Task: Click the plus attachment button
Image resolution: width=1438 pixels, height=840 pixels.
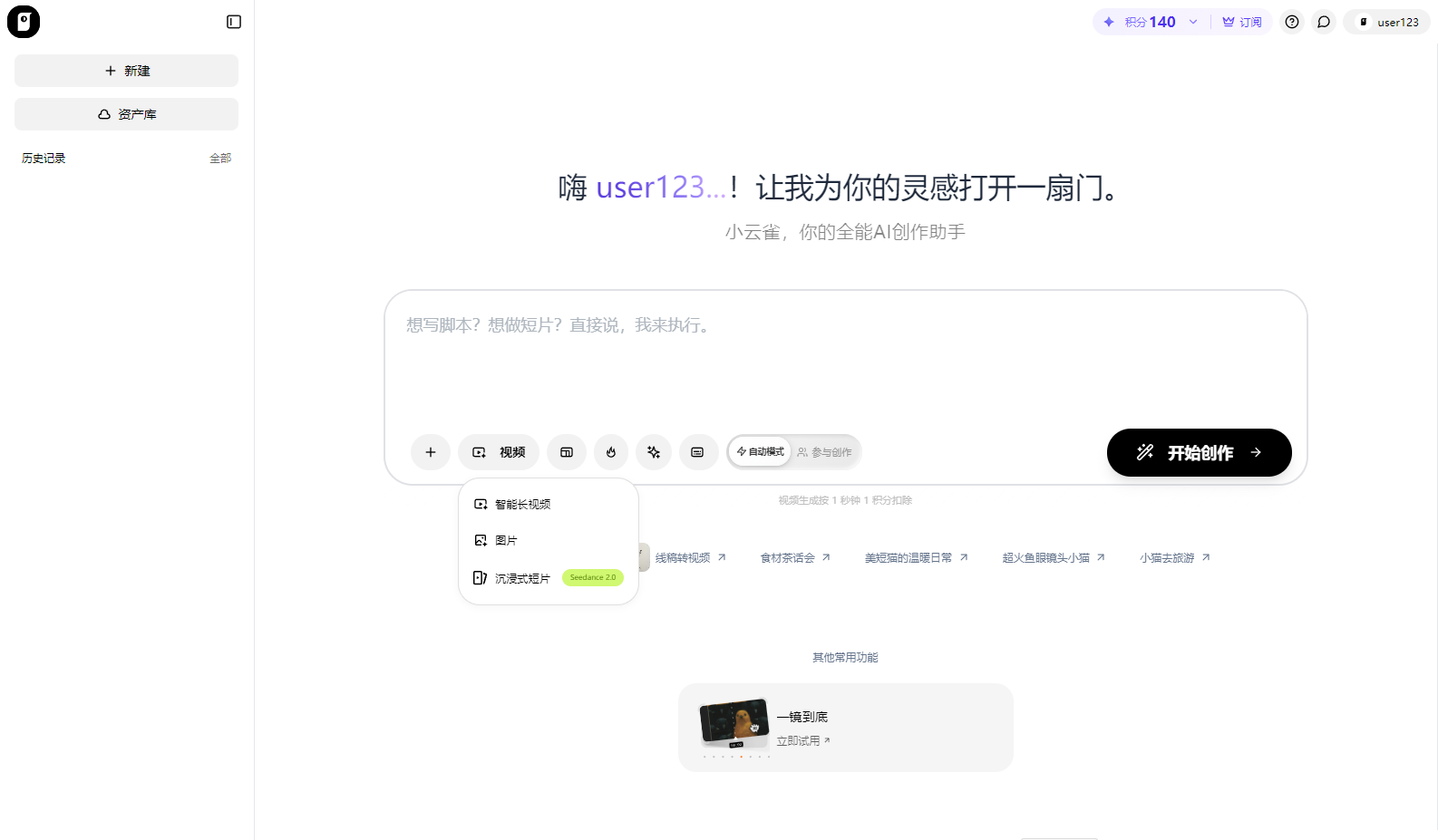Action: pyautogui.click(x=431, y=452)
